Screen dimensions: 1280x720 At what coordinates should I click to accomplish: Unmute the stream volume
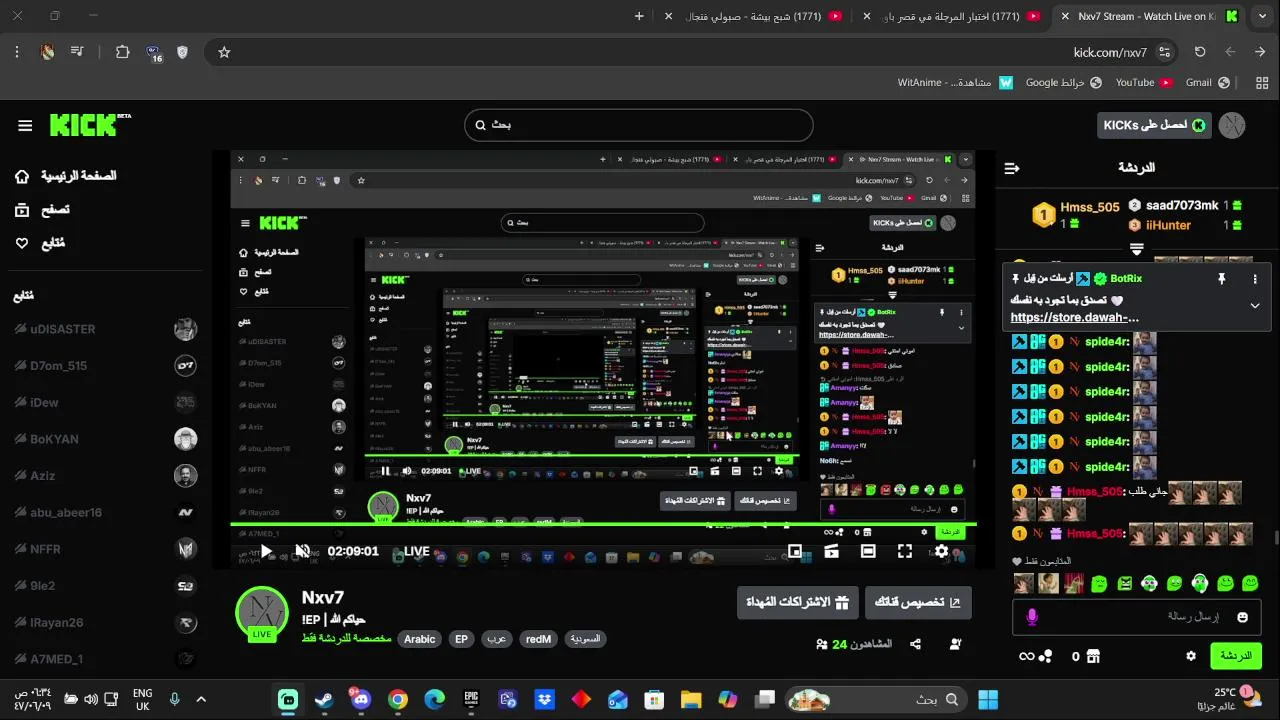(302, 551)
